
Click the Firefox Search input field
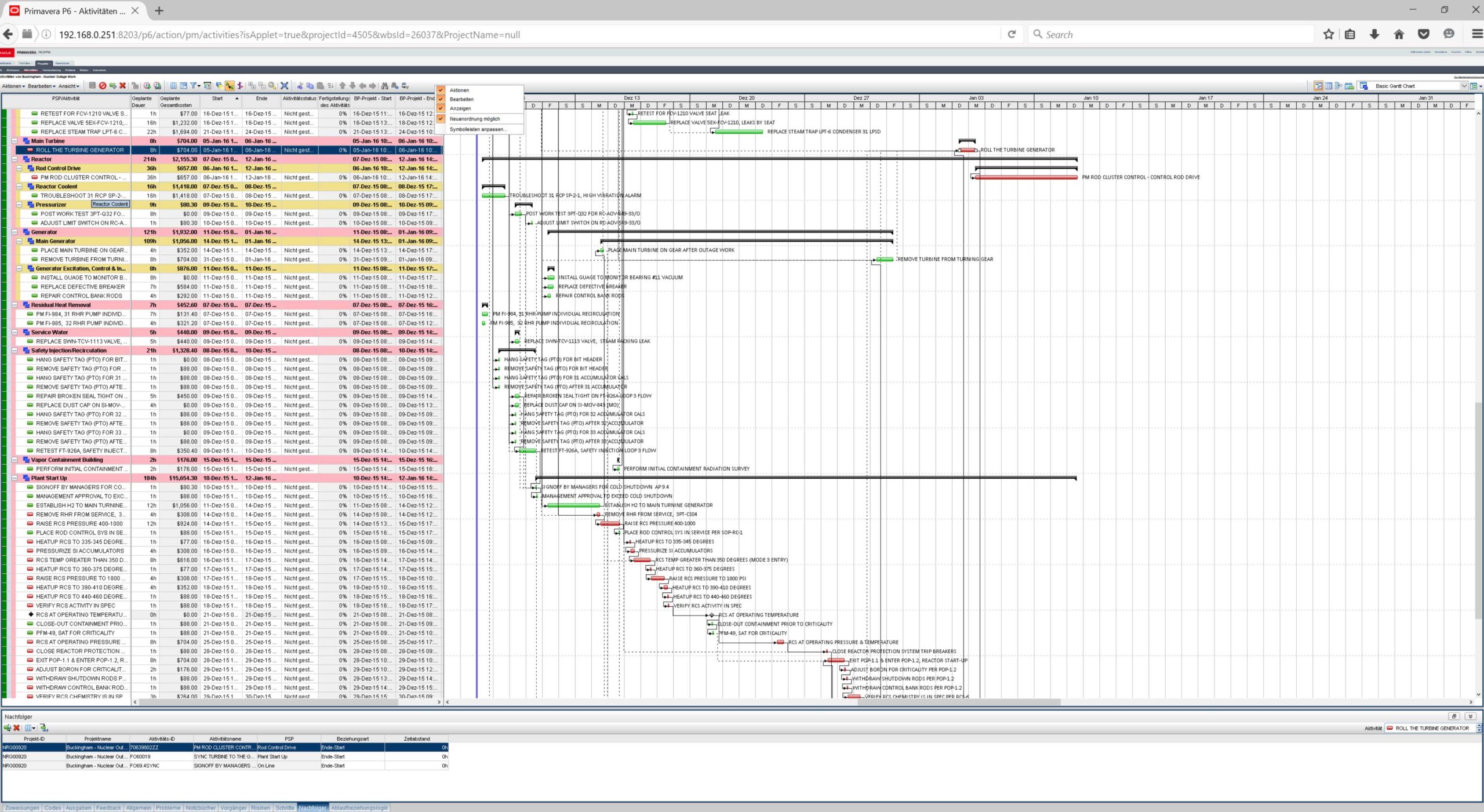pyautogui.click(x=1171, y=34)
